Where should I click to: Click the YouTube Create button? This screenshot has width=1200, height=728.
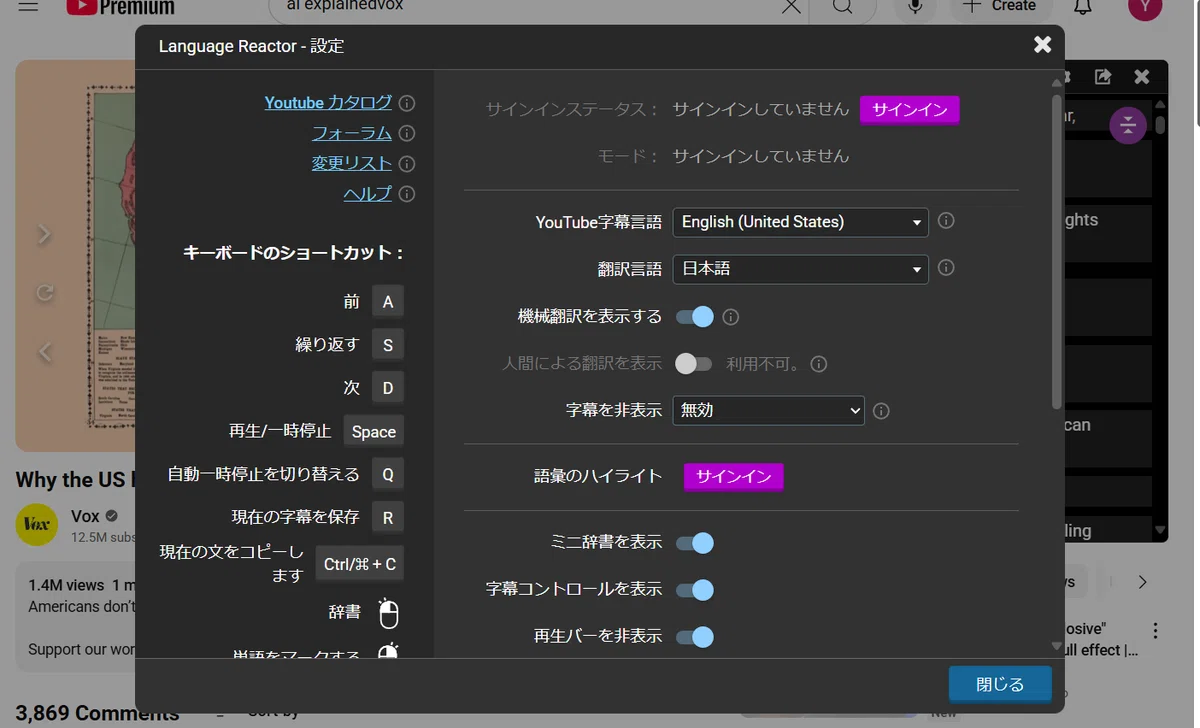coord(999,7)
